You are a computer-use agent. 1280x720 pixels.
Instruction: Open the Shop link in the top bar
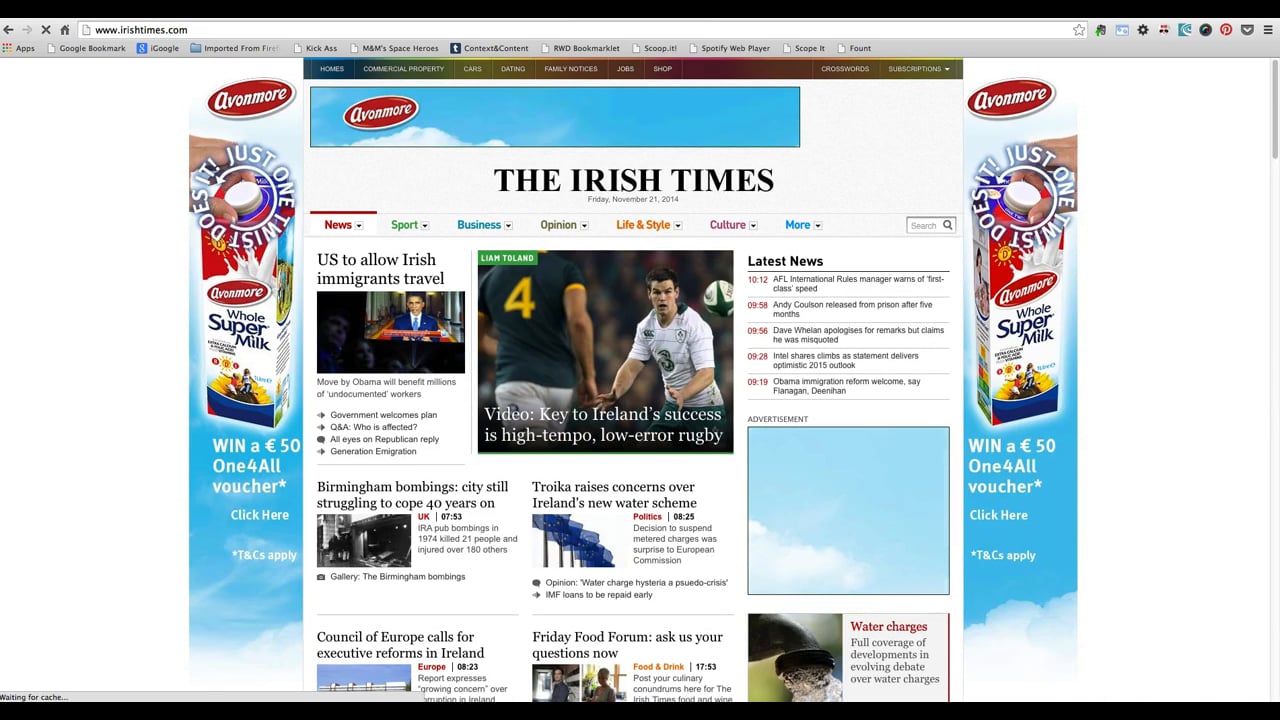662,69
